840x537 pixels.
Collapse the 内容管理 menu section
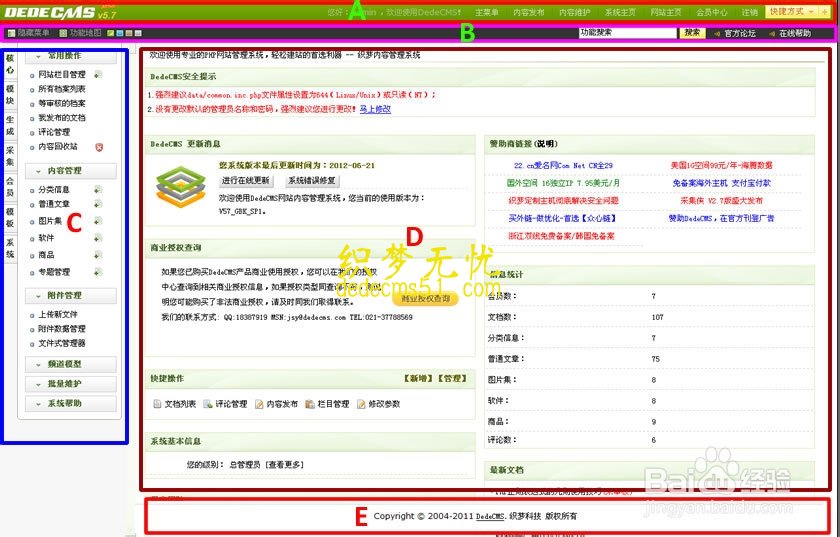click(71, 171)
